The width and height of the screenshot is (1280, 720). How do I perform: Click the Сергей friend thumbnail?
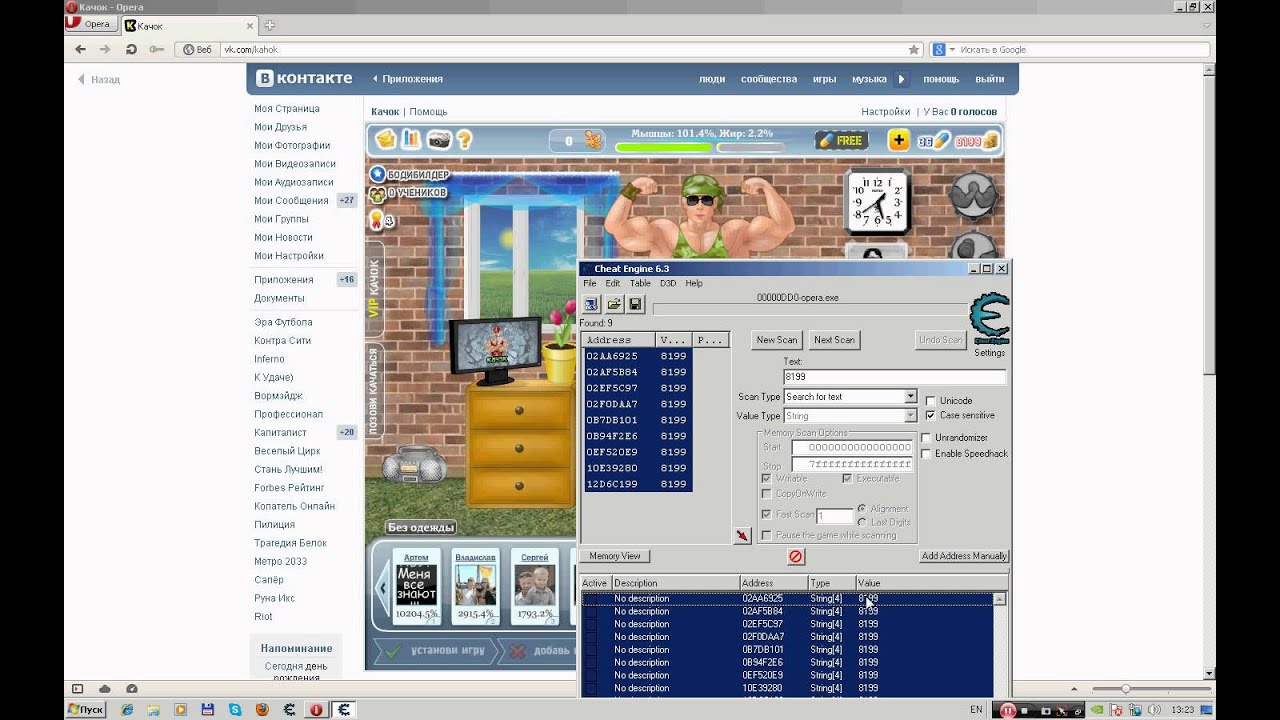click(x=534, y=585)
